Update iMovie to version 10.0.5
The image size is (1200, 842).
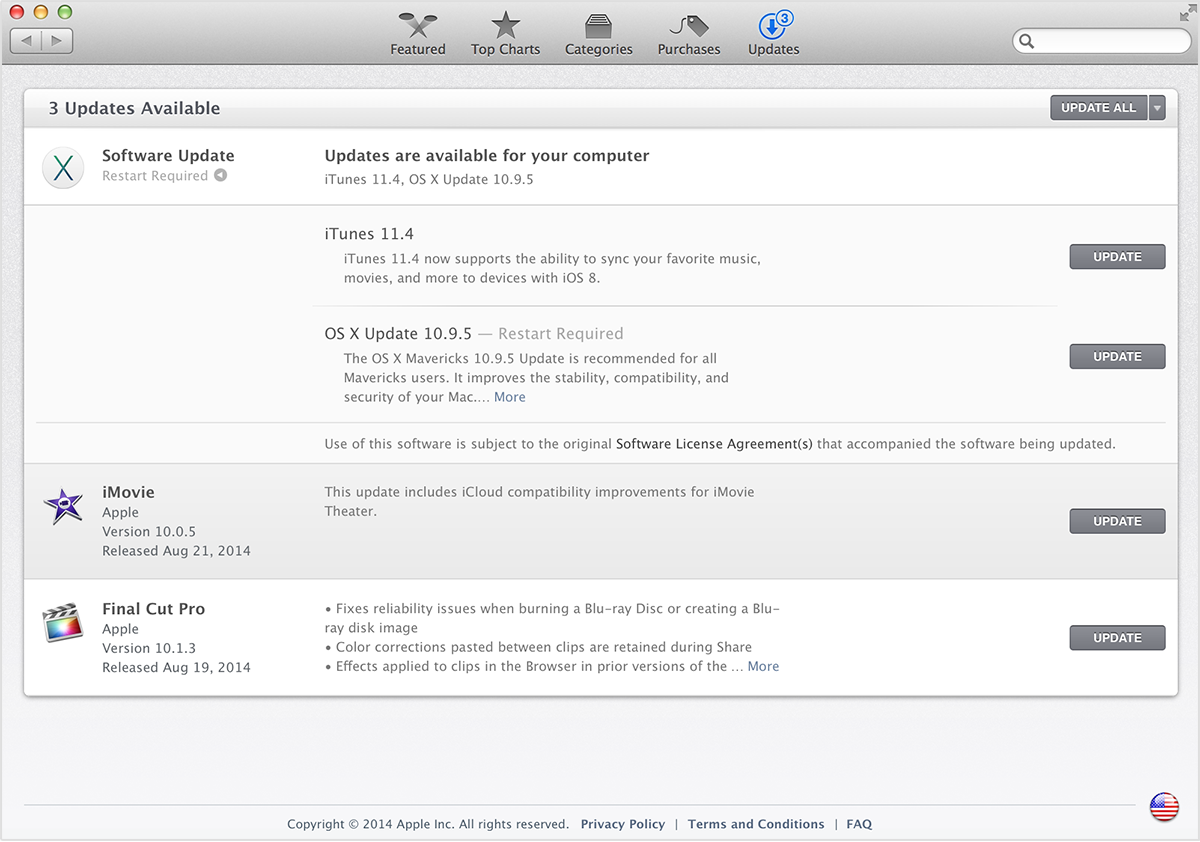point(1117,520)
